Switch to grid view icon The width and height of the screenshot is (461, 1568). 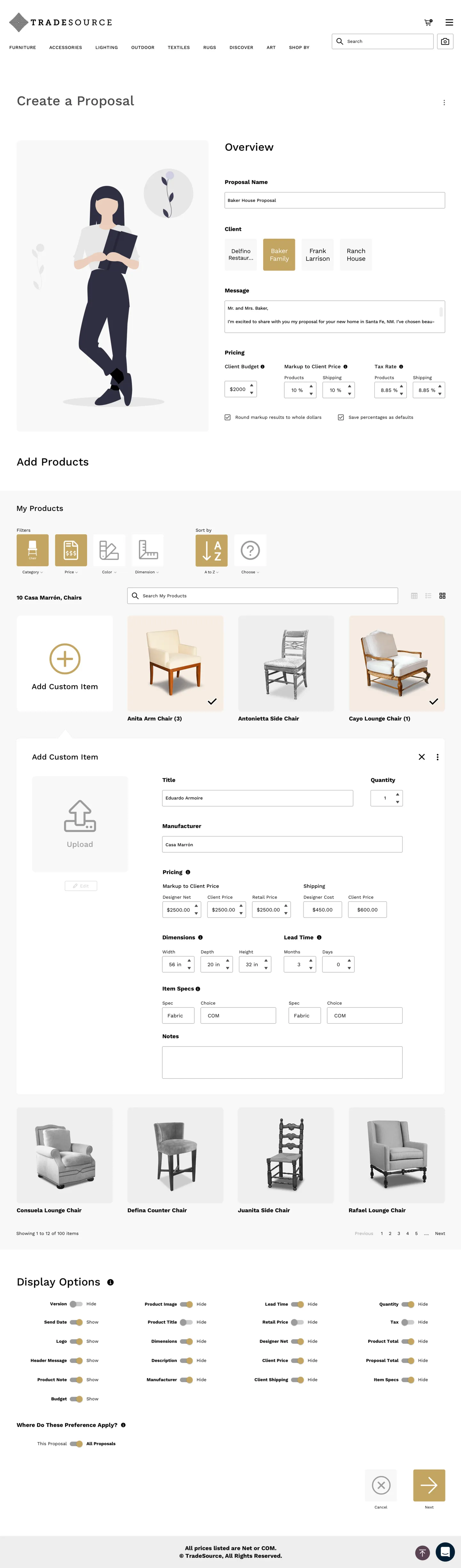[443, 596]
